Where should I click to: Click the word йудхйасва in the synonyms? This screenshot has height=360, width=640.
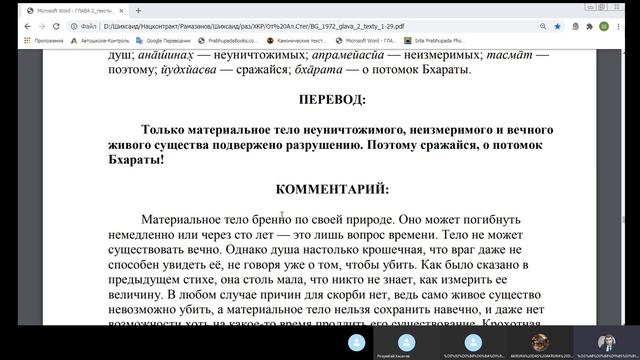pyautogui.click(x=189, y=70)
